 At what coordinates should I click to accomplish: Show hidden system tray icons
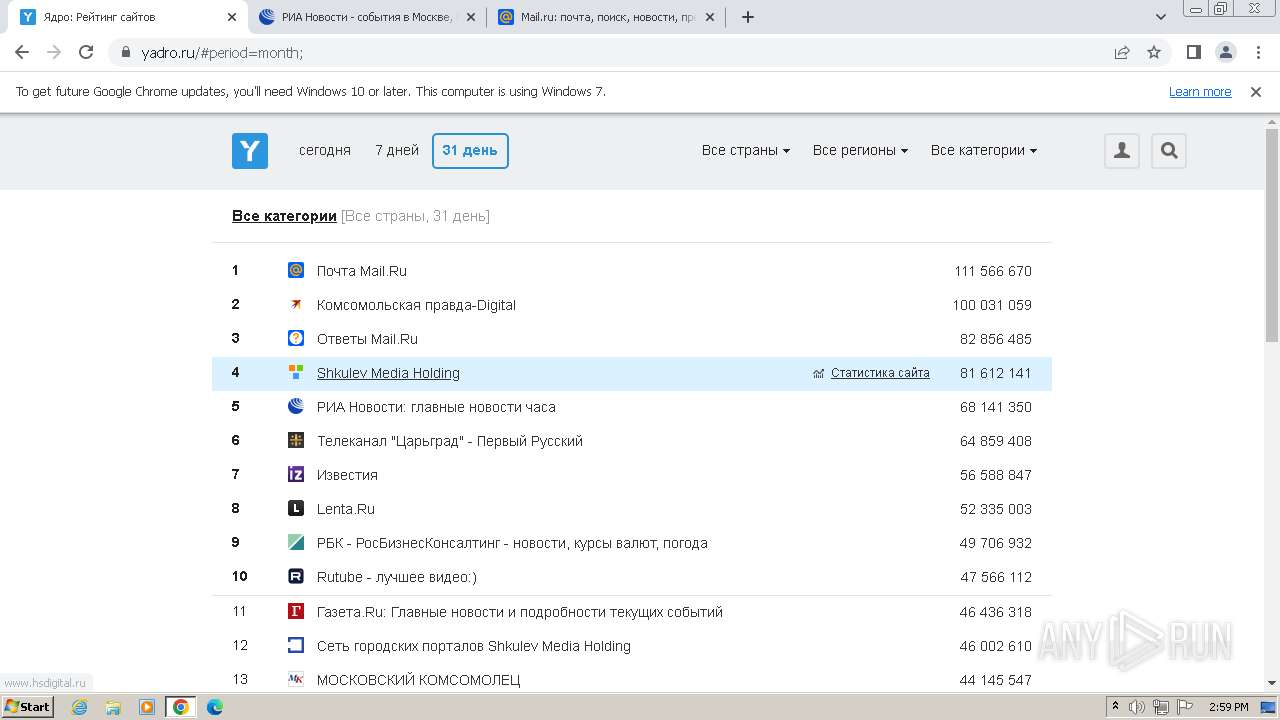[x=1116, y=707]
